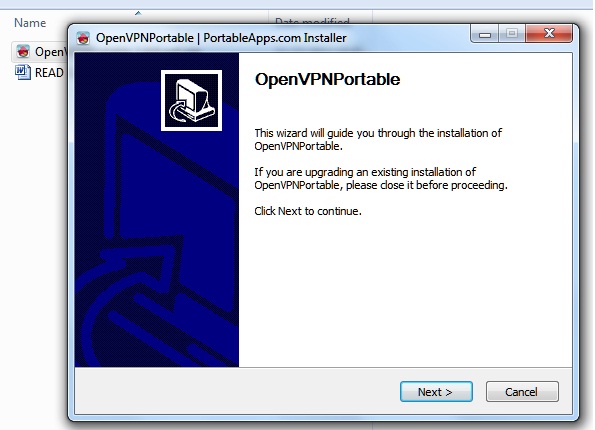Close the installer with the X button

click(x=549, y=33)
